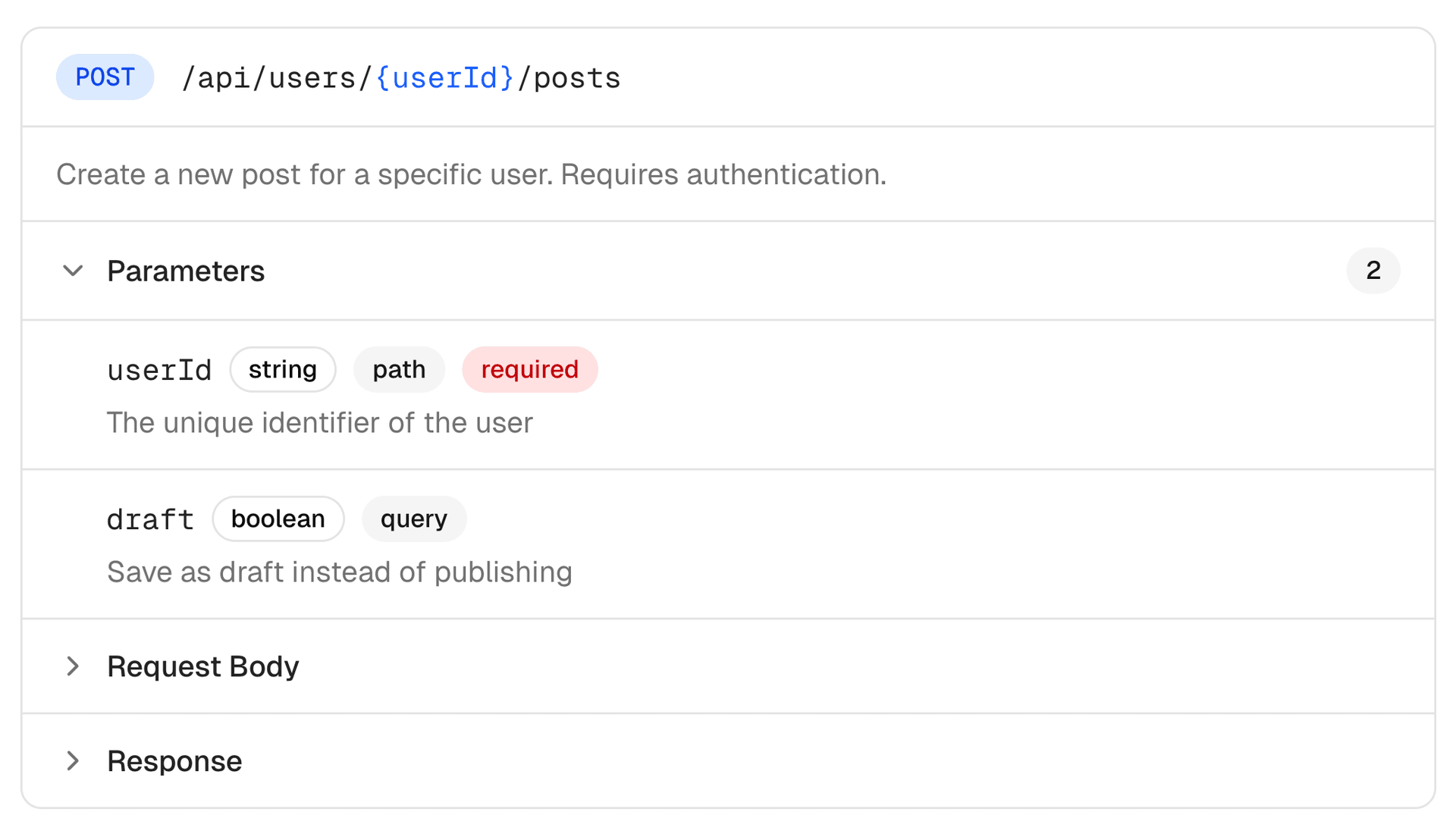The image size is (1456, 837).
Task: Click the /posts endpoint path segment
Action: tap(570, 78)
